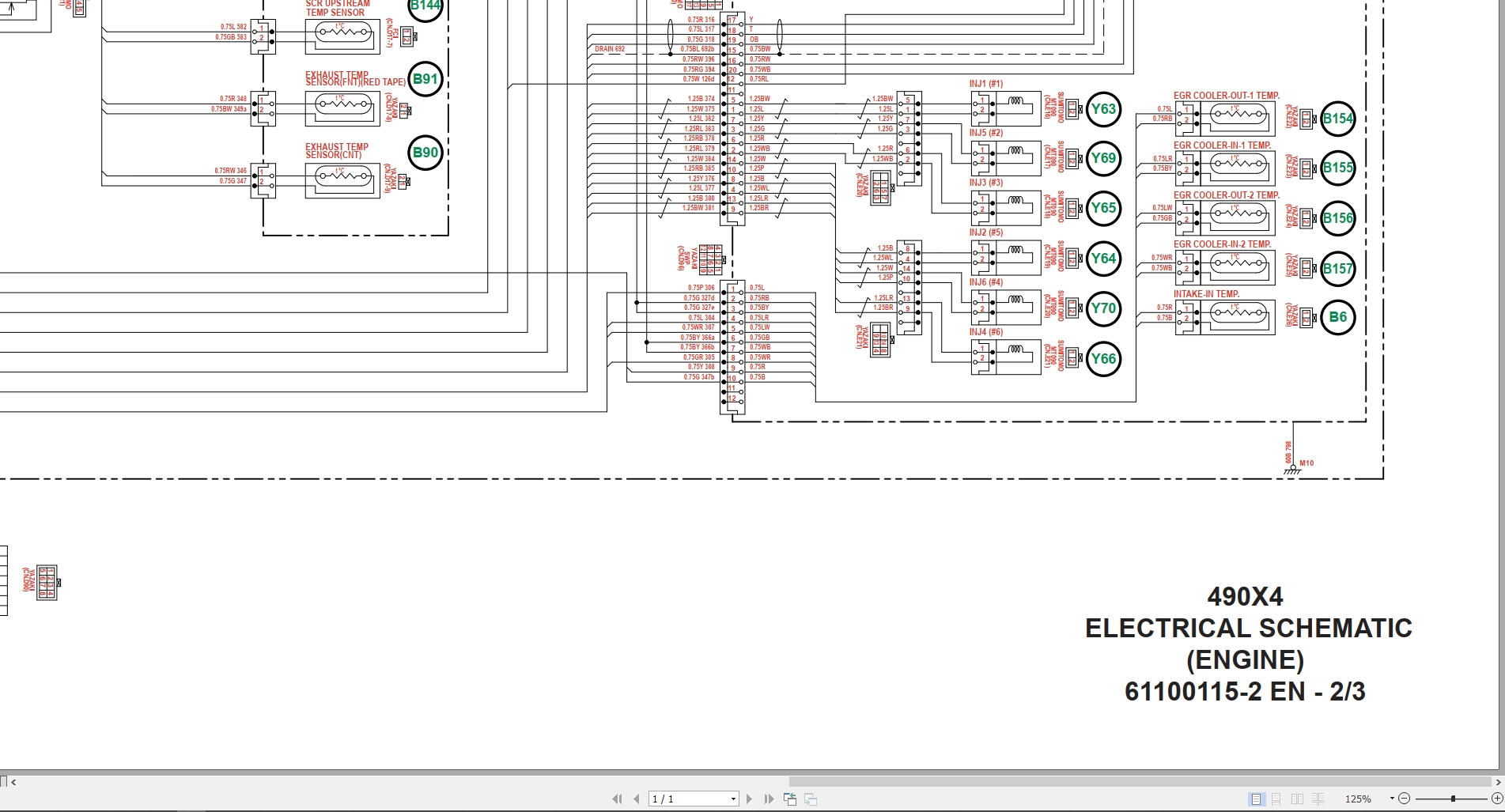Screen dimensions: 1505x812
Task: Click the Previous View icon
Action: [790, 799]
